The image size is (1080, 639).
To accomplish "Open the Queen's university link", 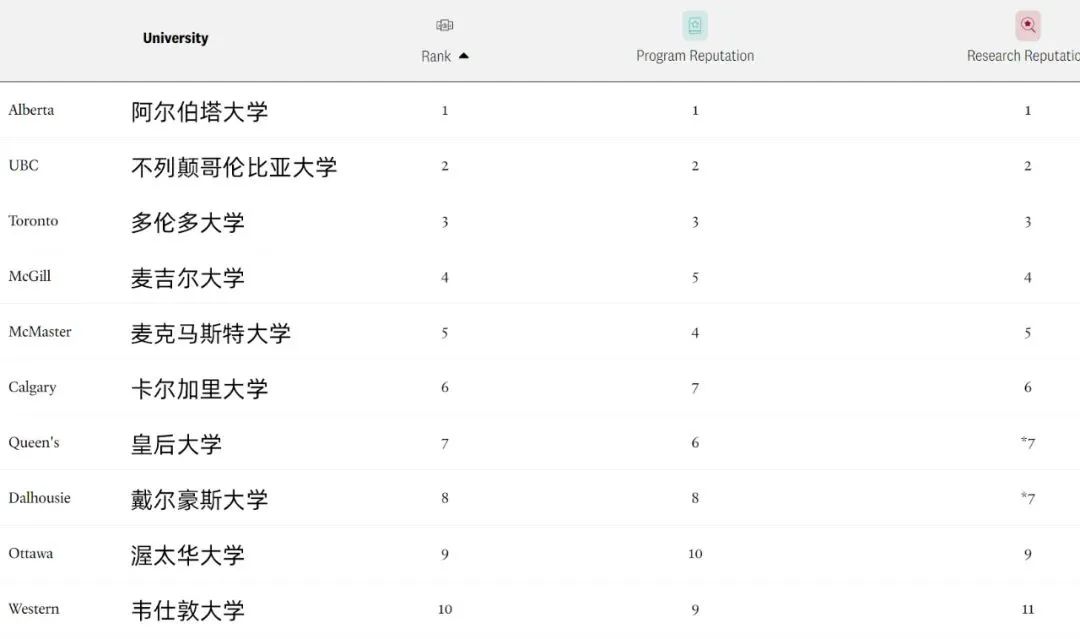I will (34, 442).
